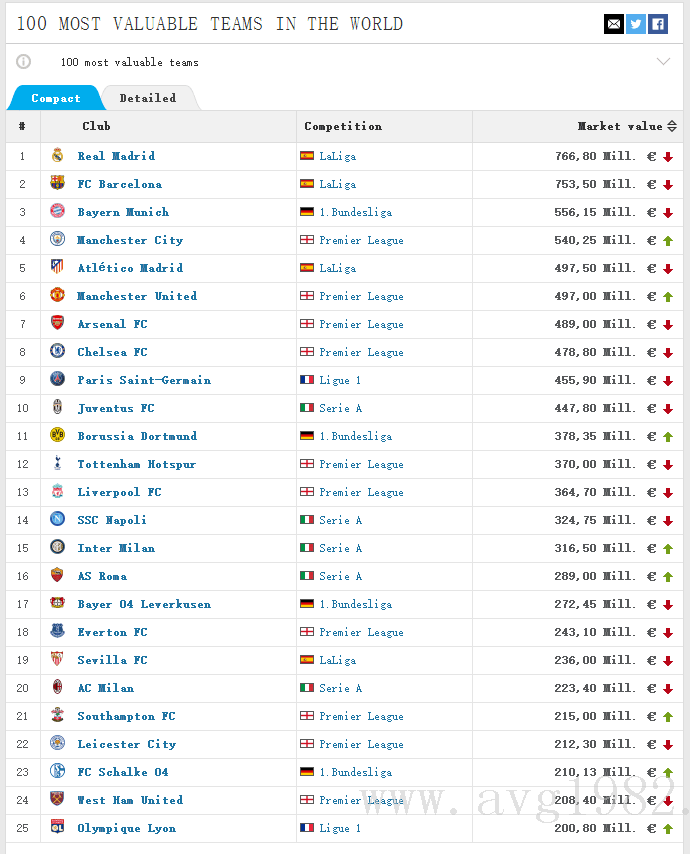Open Olympique Lyon club page
Image resolution: width=690 pixels, height=854 pixels.
coord(126,828)
